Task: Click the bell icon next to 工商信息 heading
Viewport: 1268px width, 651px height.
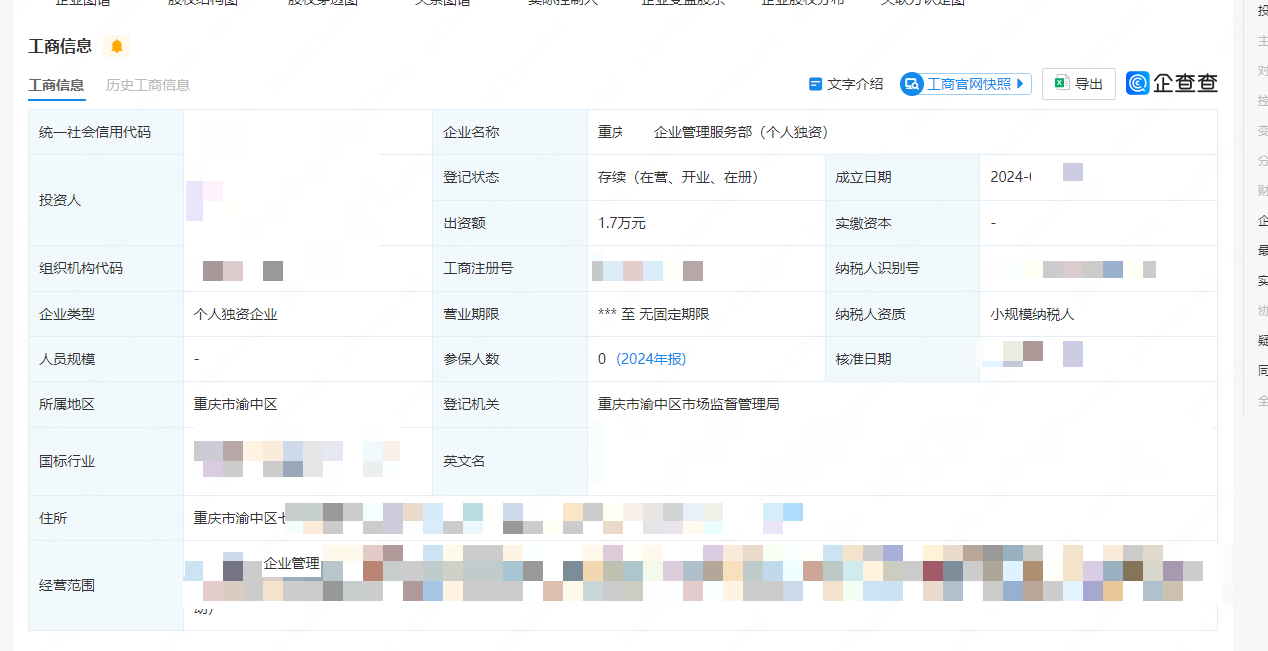Action: coord(117,46)
